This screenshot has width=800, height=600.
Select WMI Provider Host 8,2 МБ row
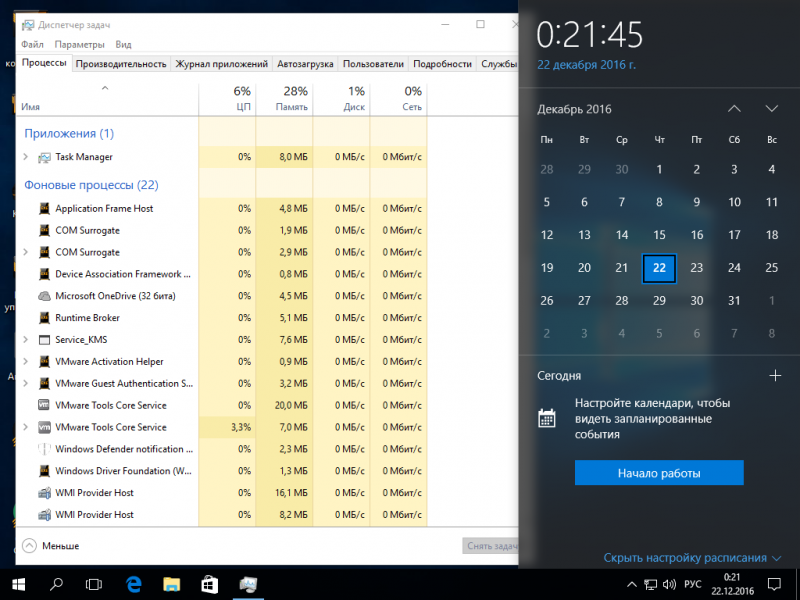(222, 515)
